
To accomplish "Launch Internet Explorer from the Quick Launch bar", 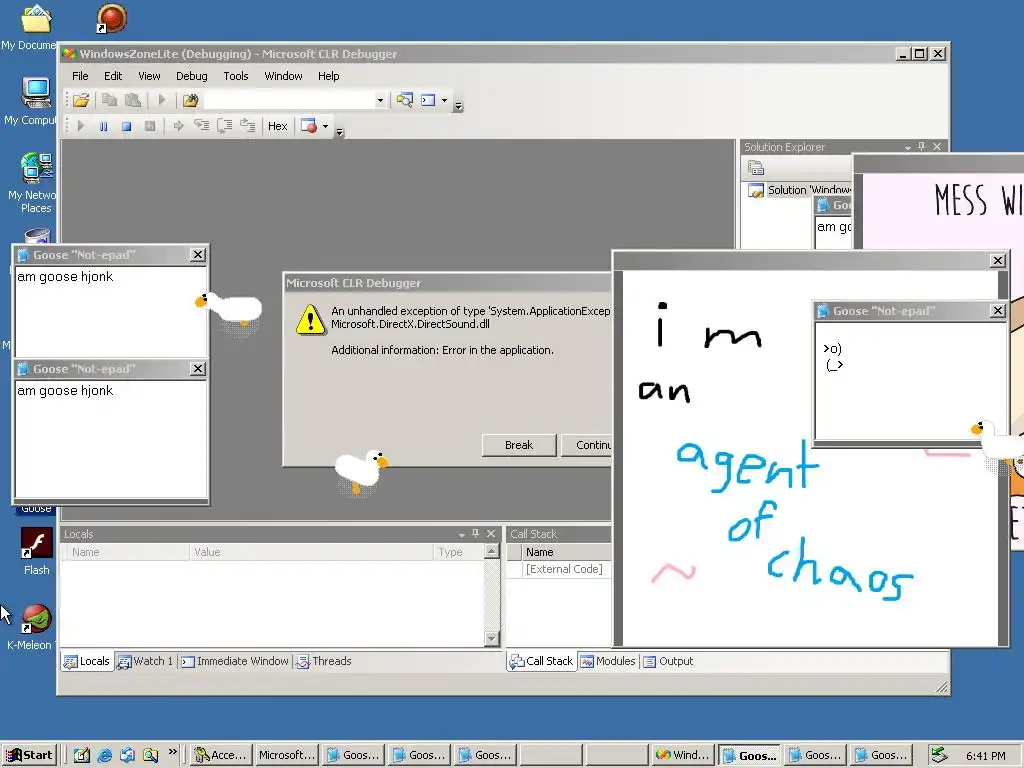I will click(104, 756).
